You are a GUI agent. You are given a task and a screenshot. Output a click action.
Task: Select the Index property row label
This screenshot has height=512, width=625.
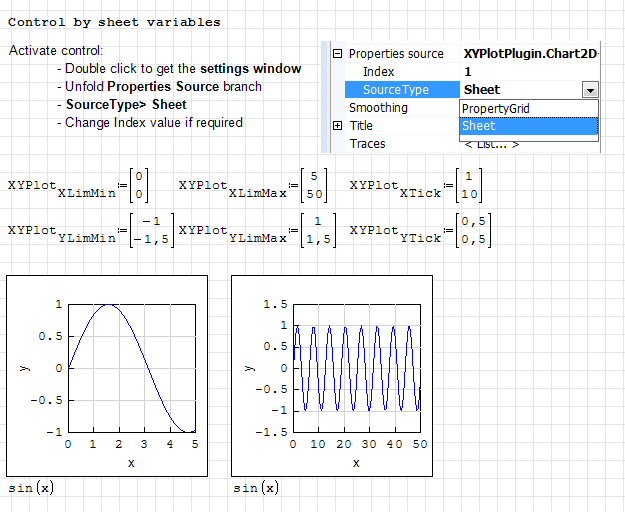(x=378, y=72)
